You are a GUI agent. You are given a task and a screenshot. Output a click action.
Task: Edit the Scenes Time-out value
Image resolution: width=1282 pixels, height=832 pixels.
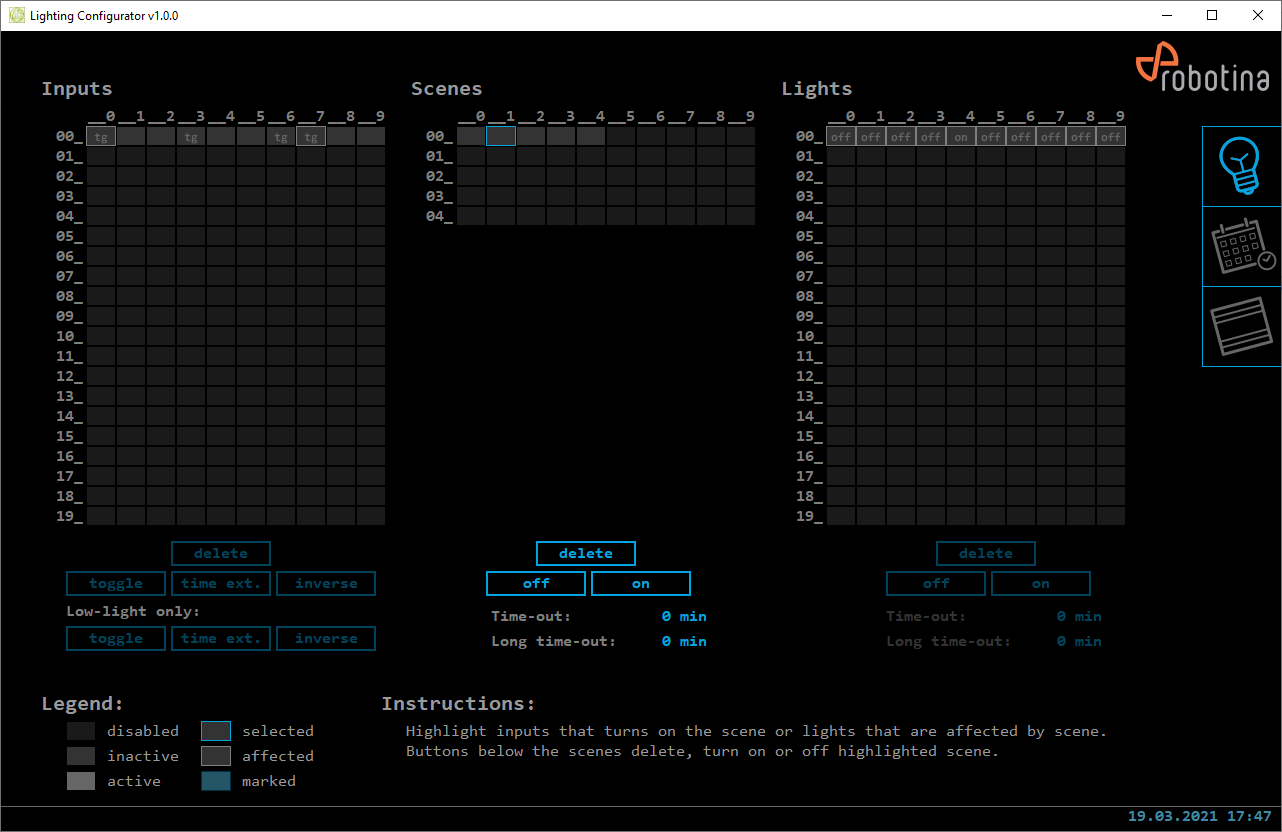[684, 617]
